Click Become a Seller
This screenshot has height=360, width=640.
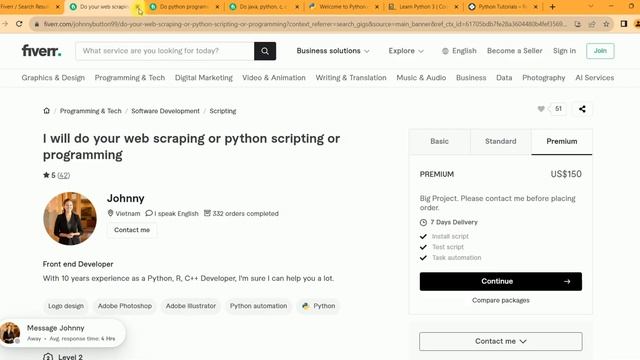[x=514, y=51]
